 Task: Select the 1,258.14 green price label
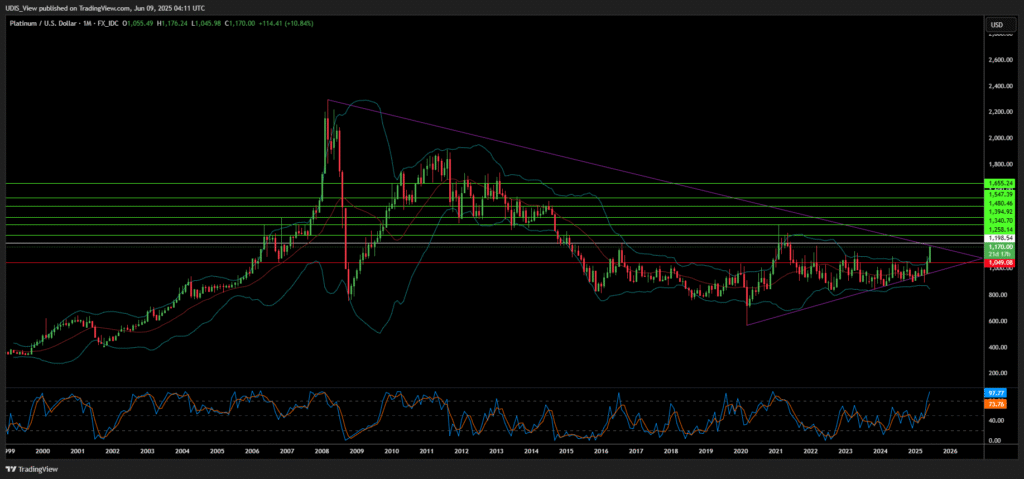[999, 229]
